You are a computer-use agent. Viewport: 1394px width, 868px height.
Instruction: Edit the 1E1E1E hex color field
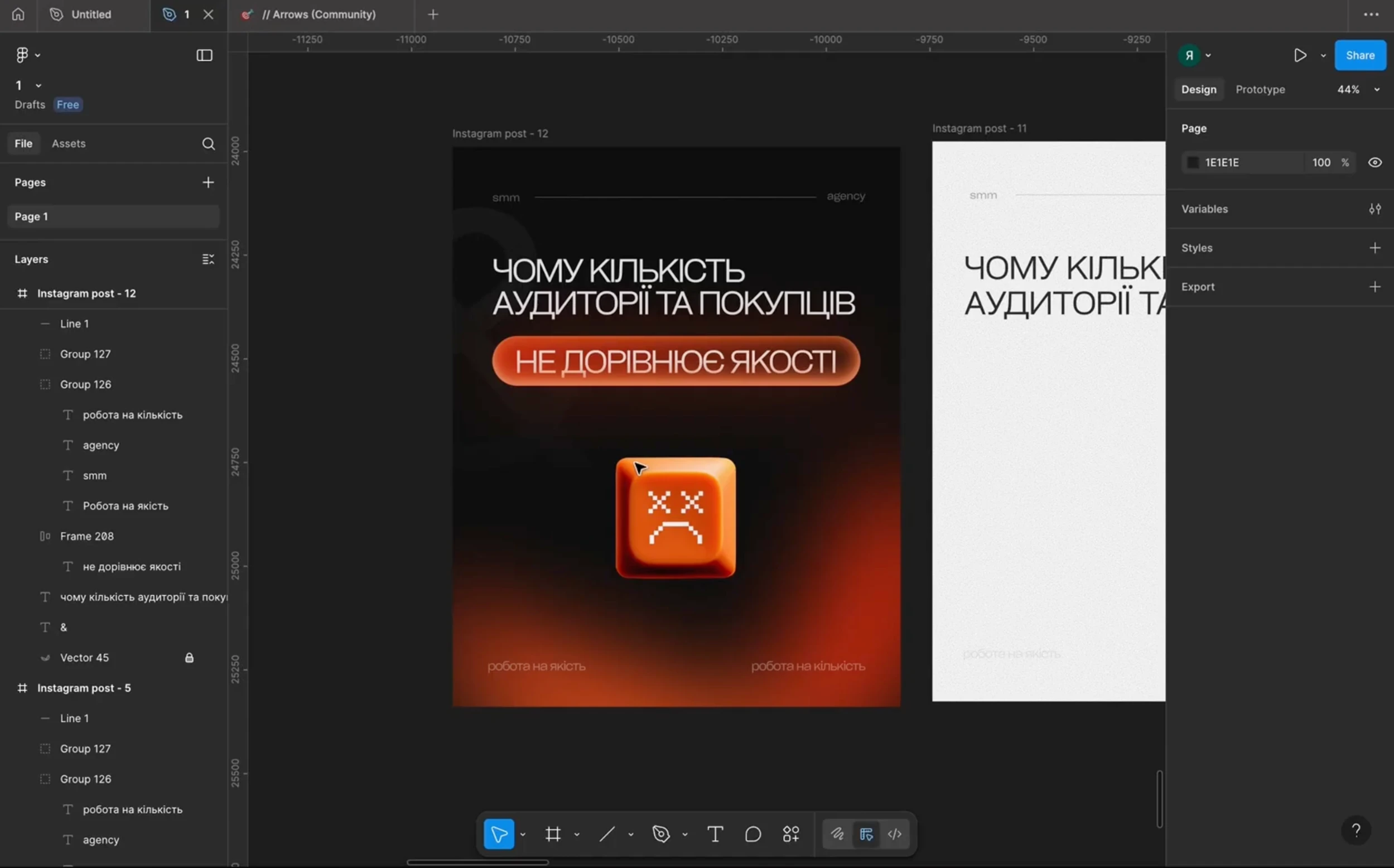pyautogui.click(x=1222, y=162)
